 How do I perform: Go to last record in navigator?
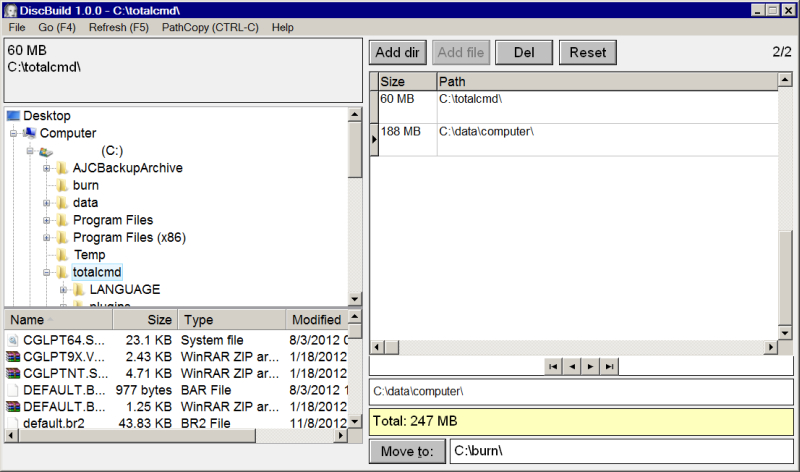609,366
